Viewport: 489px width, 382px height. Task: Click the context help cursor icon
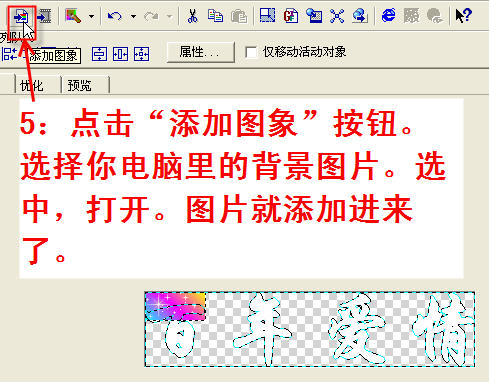[464, 15]
